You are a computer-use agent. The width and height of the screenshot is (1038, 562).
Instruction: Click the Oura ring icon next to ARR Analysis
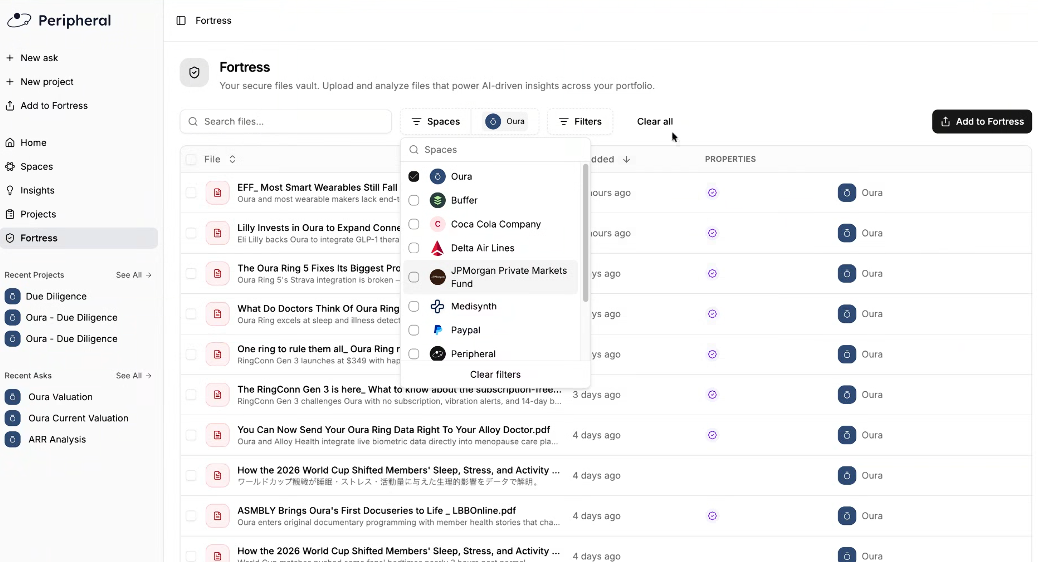coord(13,439)
